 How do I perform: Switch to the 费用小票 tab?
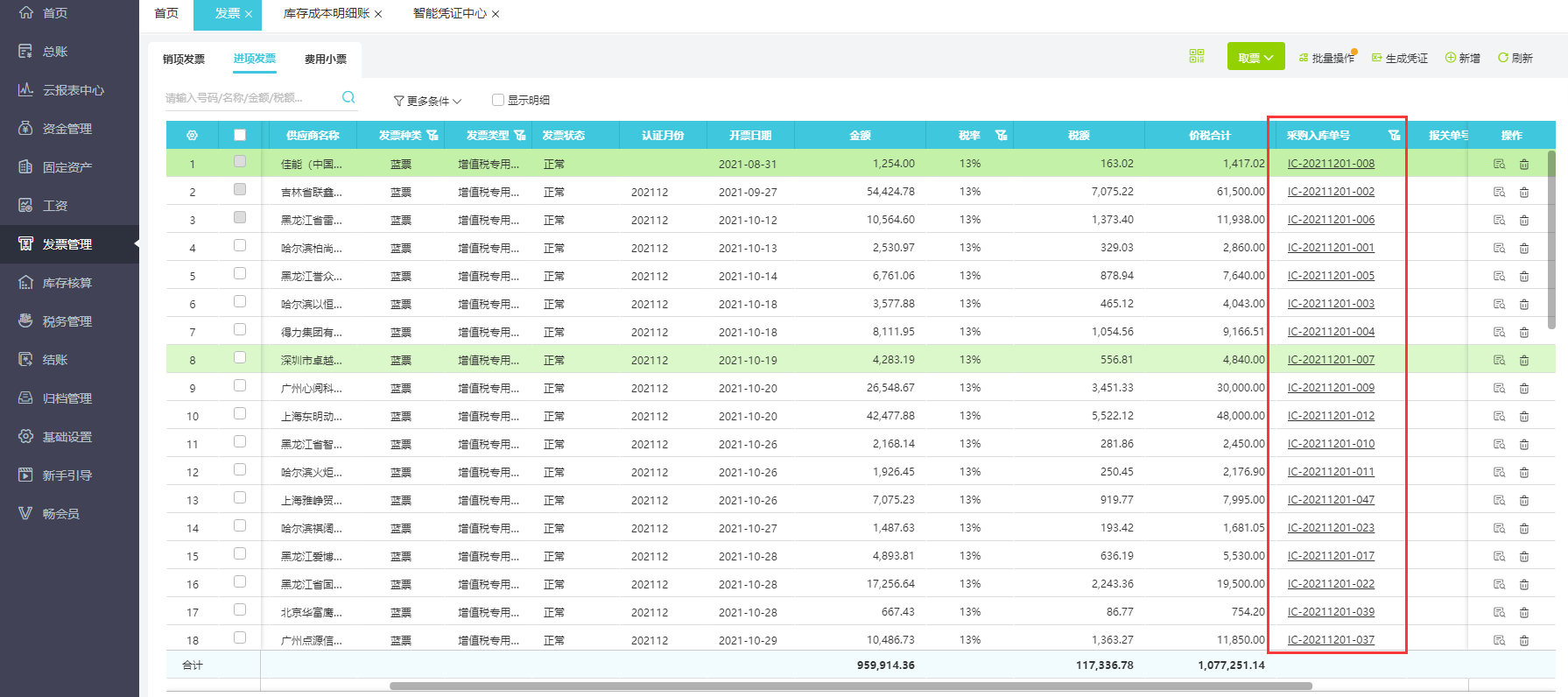tap(326, 60)
